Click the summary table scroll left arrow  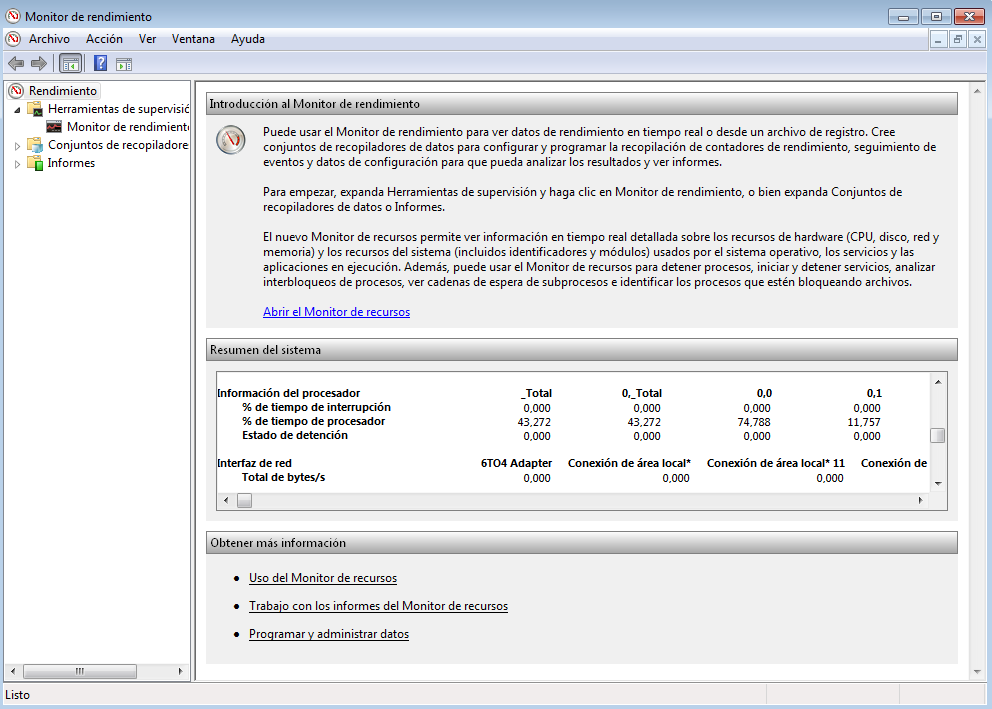coord(226,500)
